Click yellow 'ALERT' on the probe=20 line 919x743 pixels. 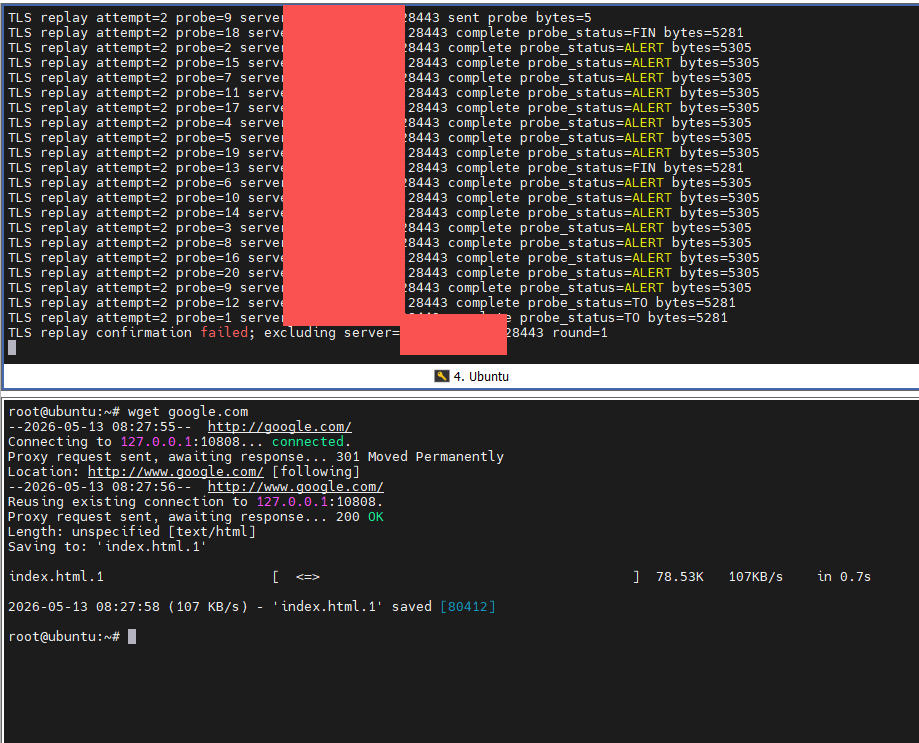(652, 272)
